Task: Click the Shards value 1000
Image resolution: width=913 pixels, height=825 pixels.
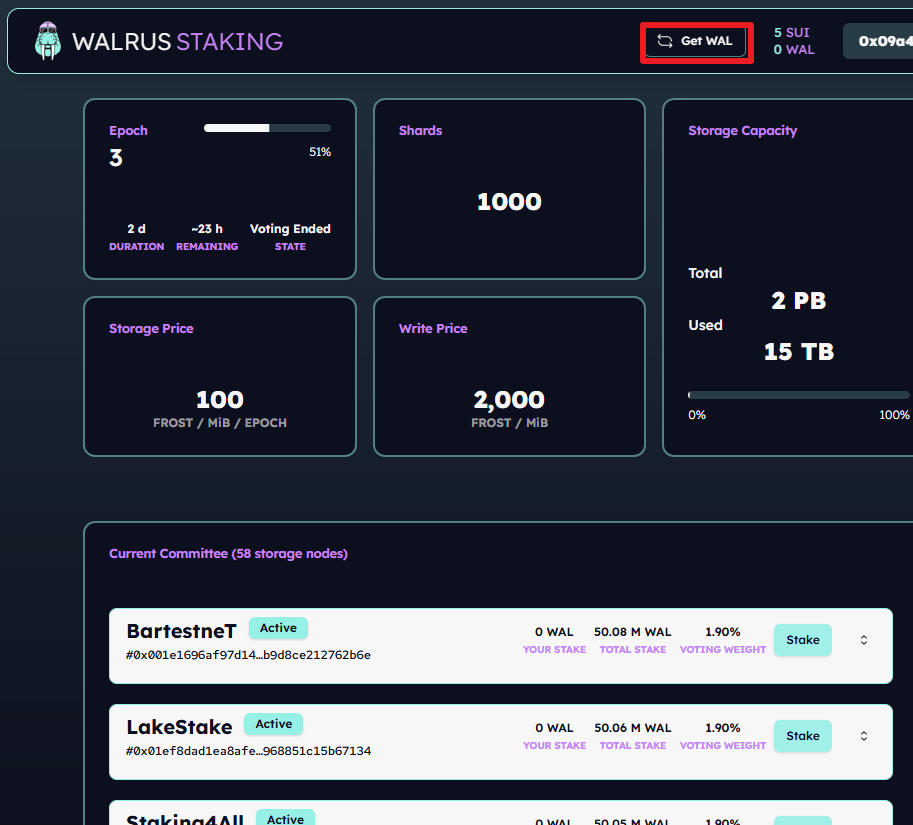Action: (509, 202)
